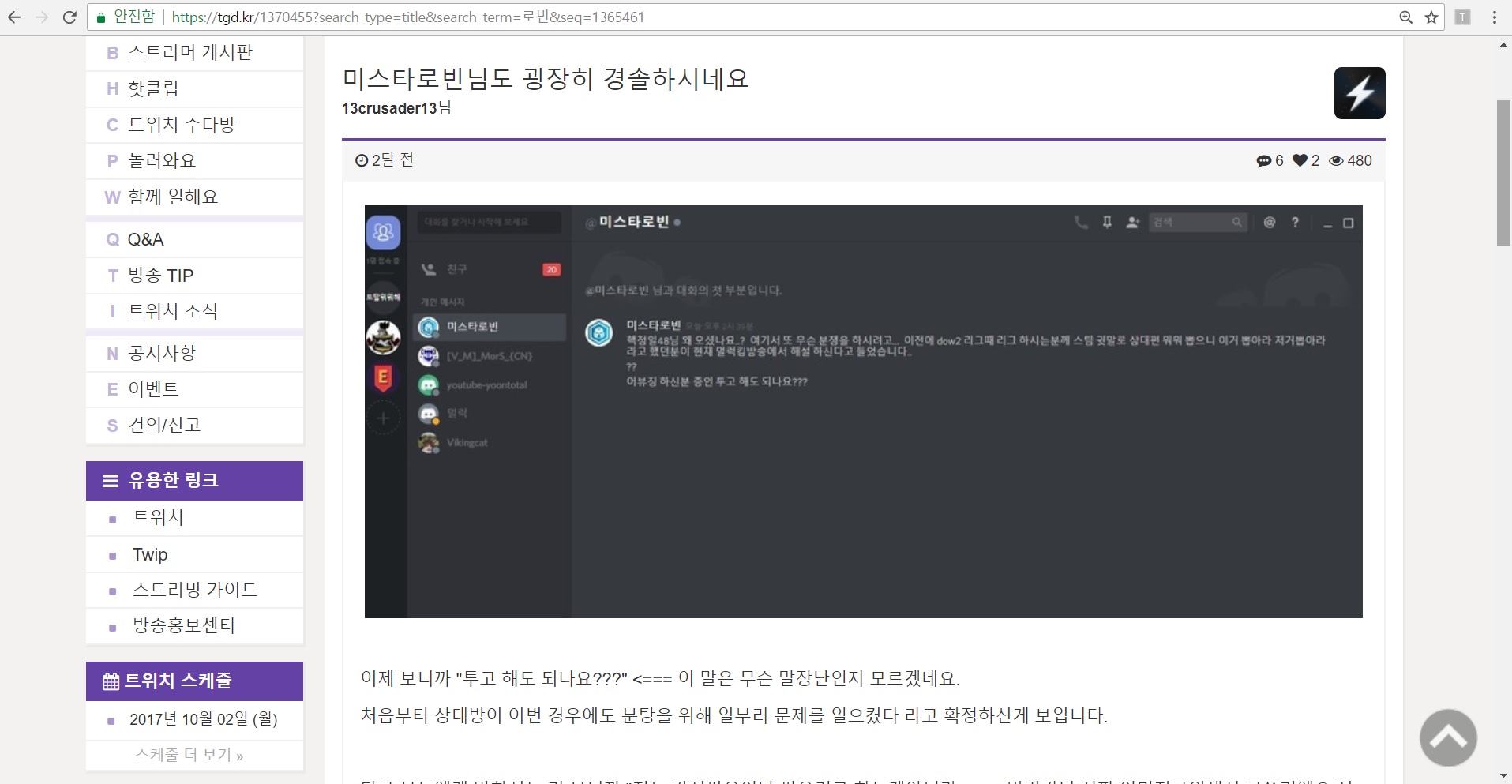Open the 방송 TIP board

tap(194, 276)
